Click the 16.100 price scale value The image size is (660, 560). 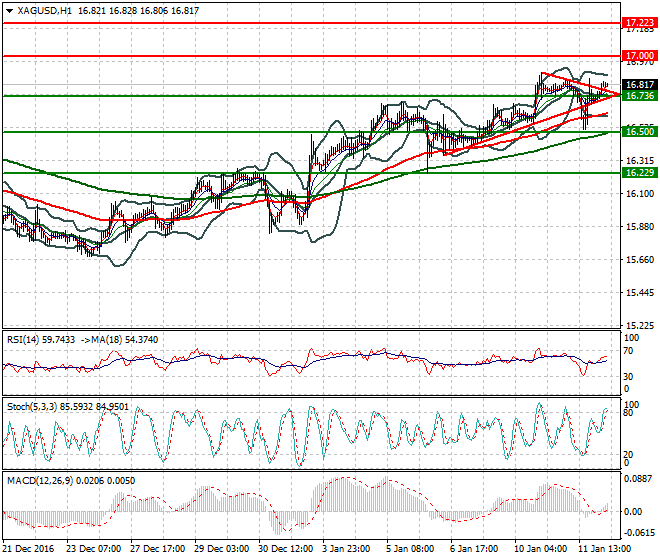click(x=640, y=194)
